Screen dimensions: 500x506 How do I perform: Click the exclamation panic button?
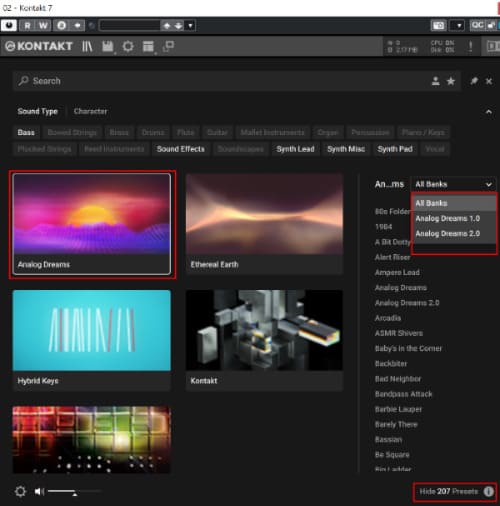(470, 46)
